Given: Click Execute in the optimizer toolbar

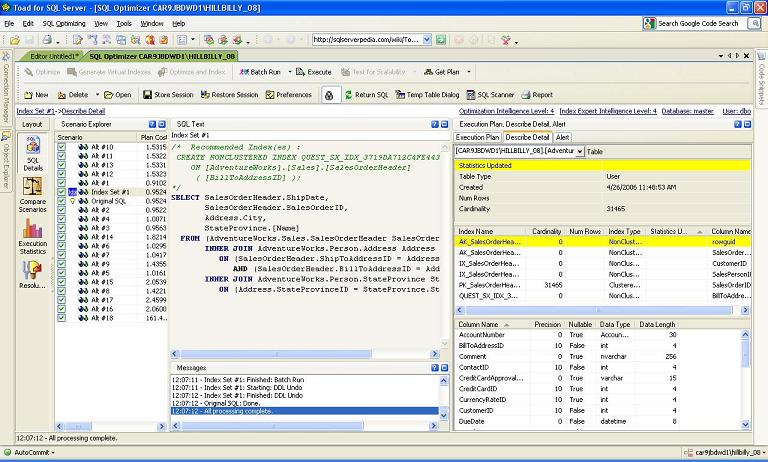Looking at the screenshot, I should 314,72.
